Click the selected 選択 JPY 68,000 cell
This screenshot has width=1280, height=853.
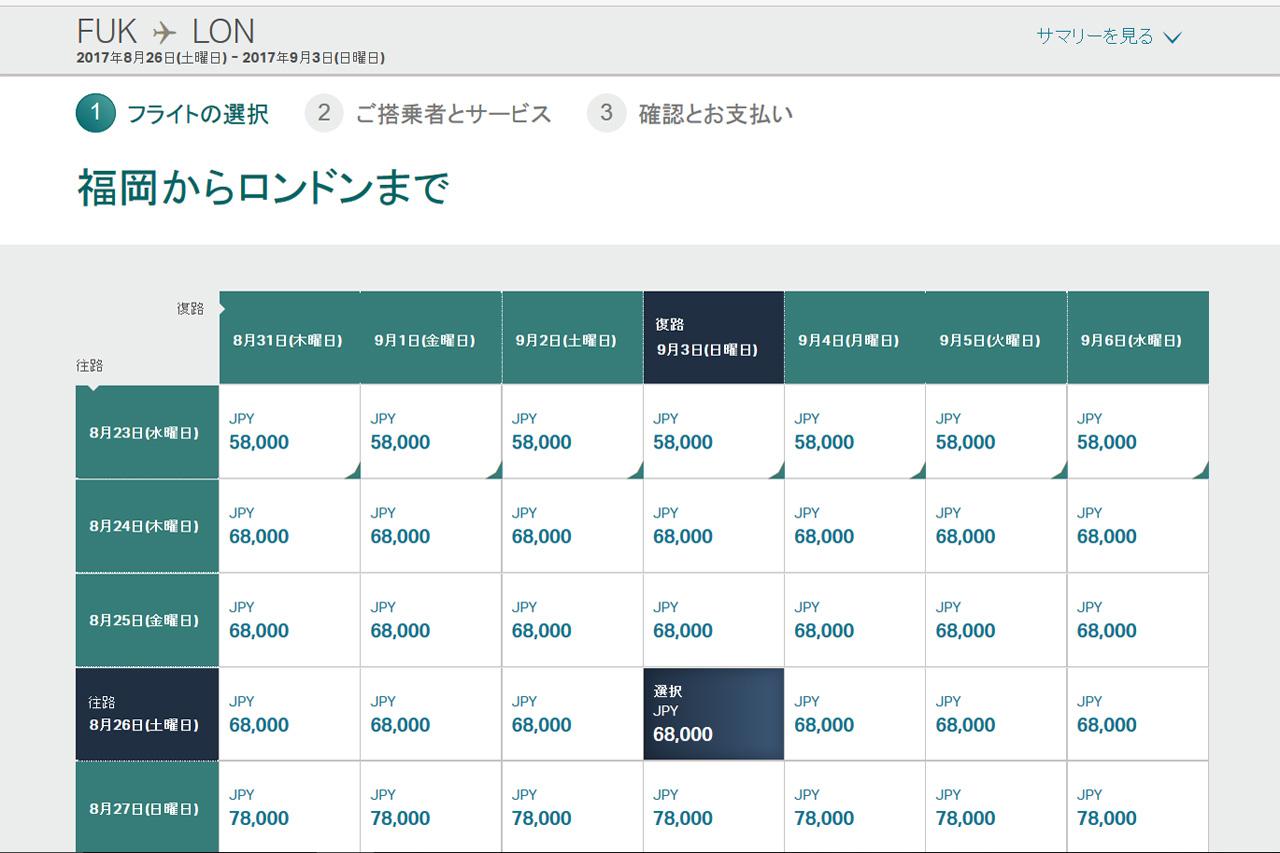(x=713, y=714)
